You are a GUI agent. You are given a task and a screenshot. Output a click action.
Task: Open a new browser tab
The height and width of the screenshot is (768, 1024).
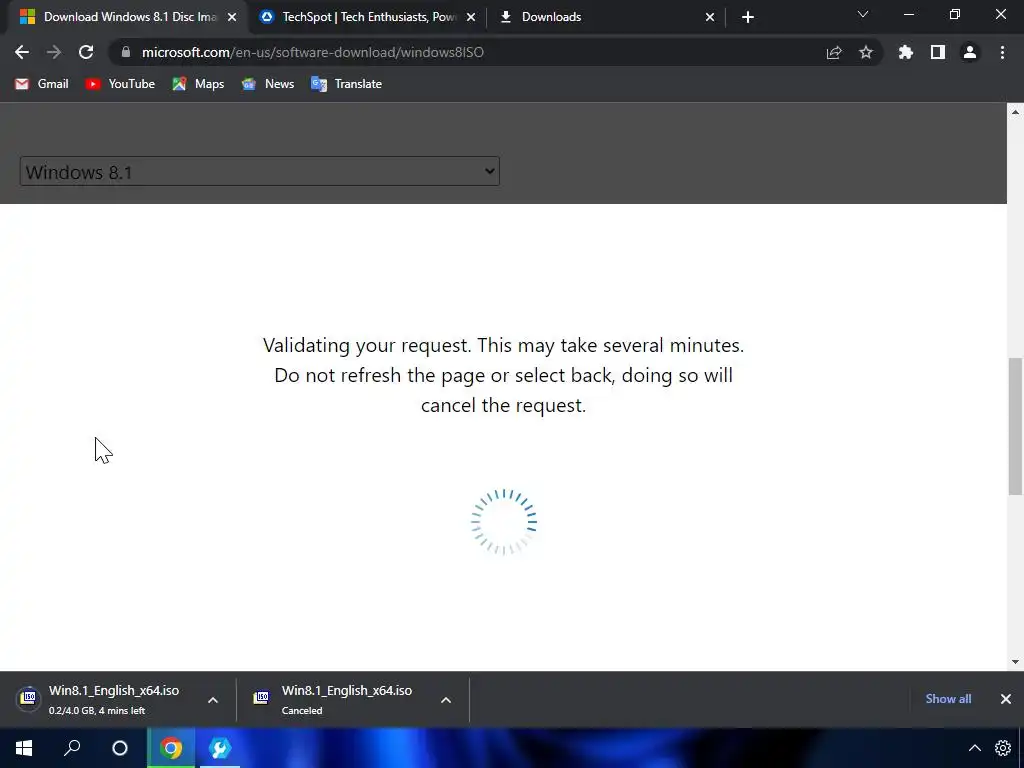(x=748, y=17)
